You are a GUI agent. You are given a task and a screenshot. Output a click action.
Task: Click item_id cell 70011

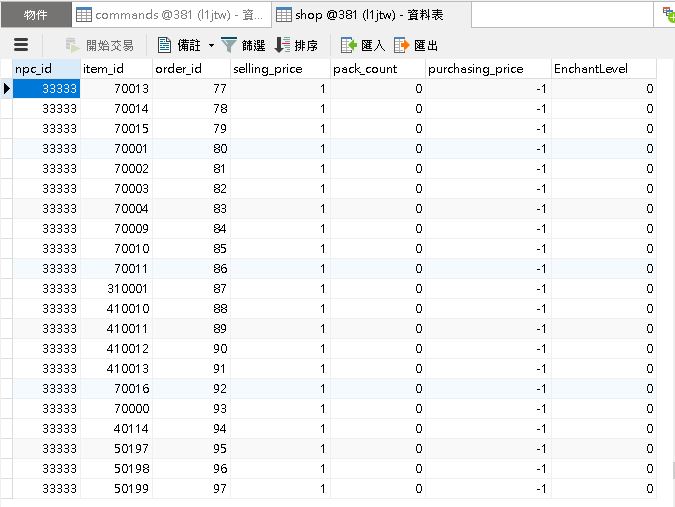[116, 269]
